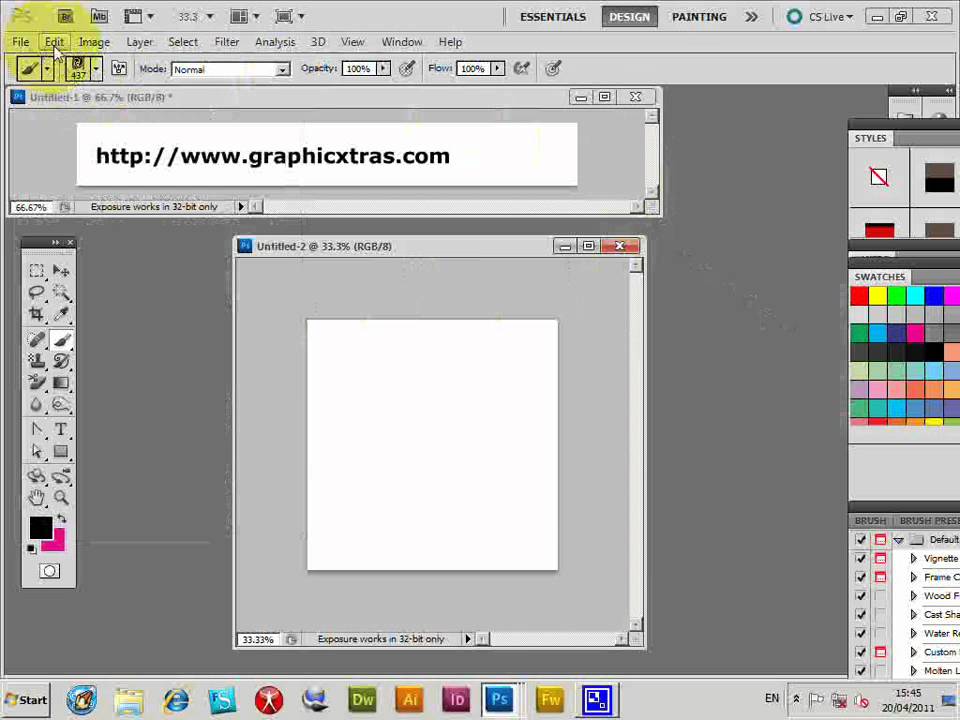
Task: Reset default foreground and background colors
Action: (31, 549)
